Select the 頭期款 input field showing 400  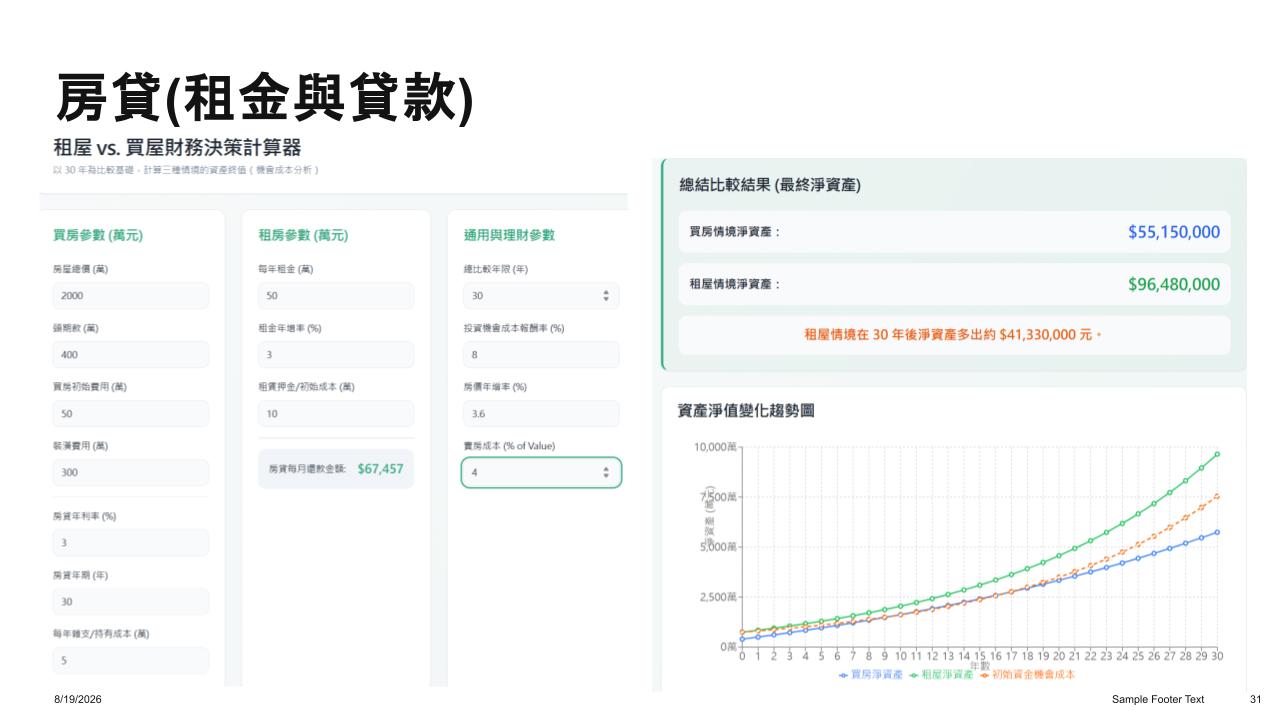[131, 355]
